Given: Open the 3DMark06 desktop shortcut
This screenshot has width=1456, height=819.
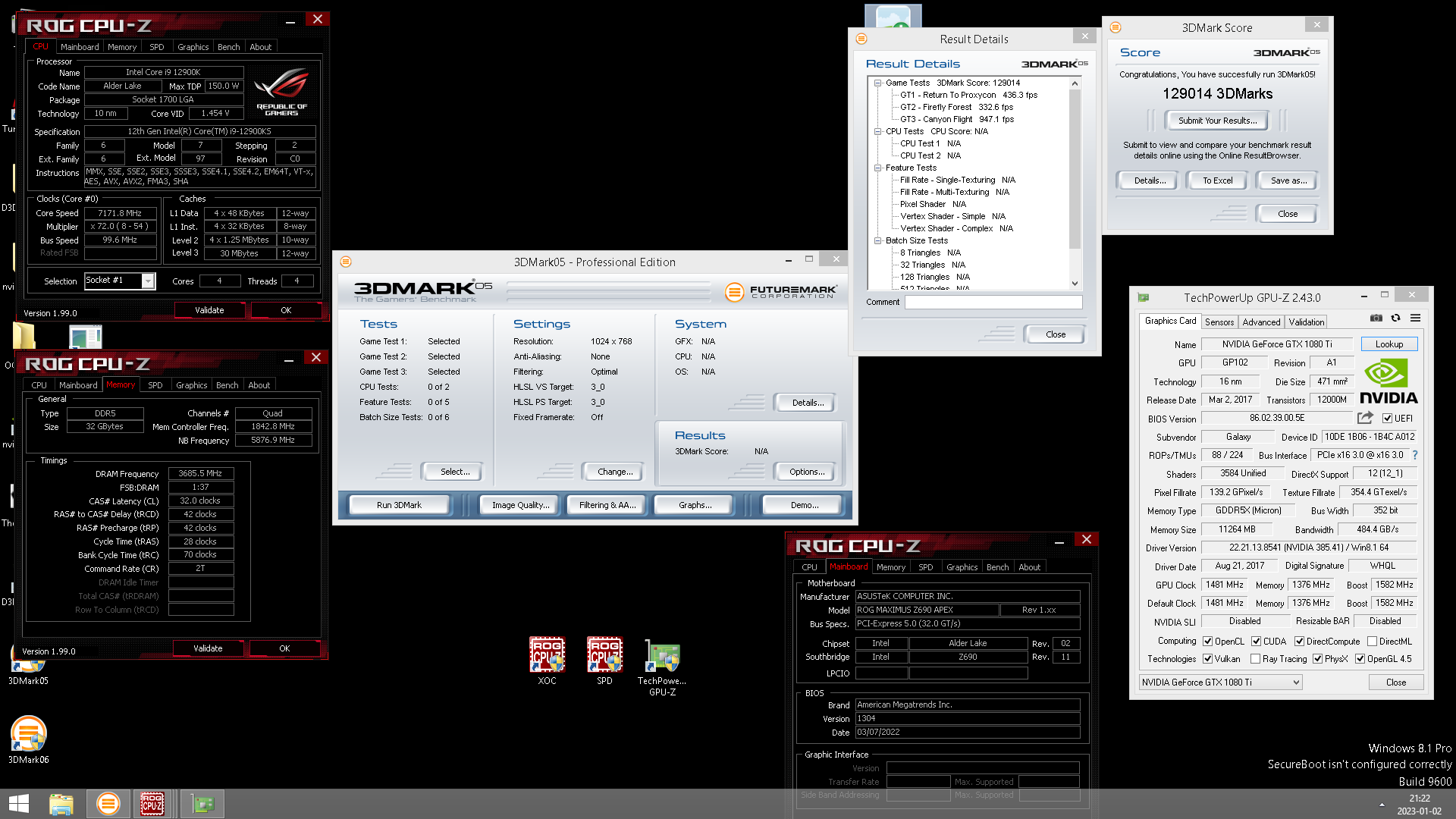Looking at the screenshot, I should pyautogui.click(x=29, y=739).
